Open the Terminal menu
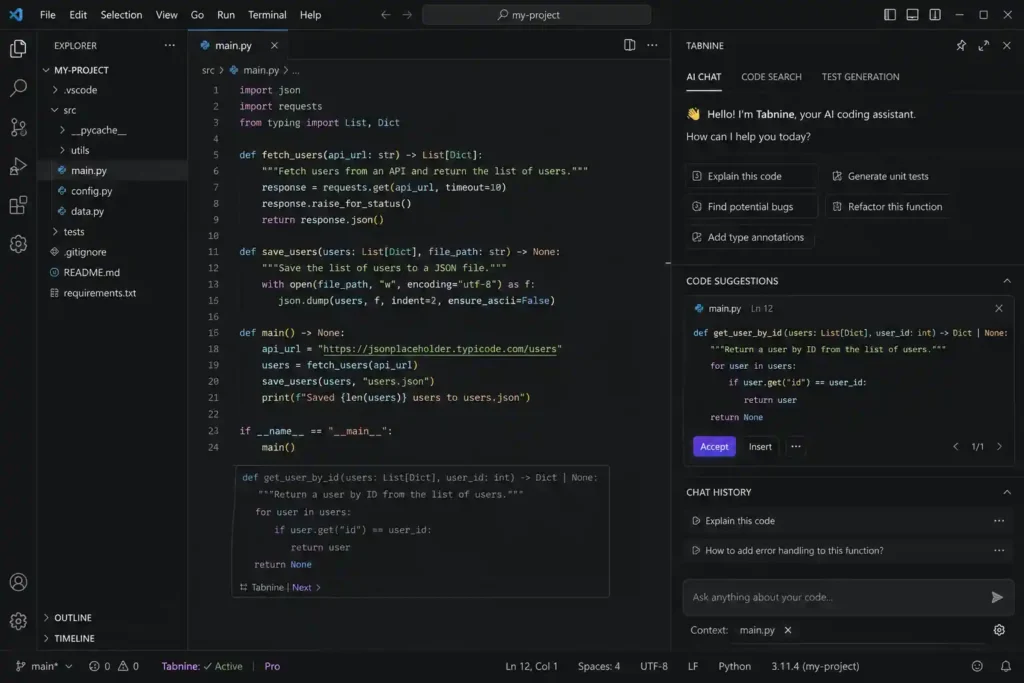 click(266, 14)
